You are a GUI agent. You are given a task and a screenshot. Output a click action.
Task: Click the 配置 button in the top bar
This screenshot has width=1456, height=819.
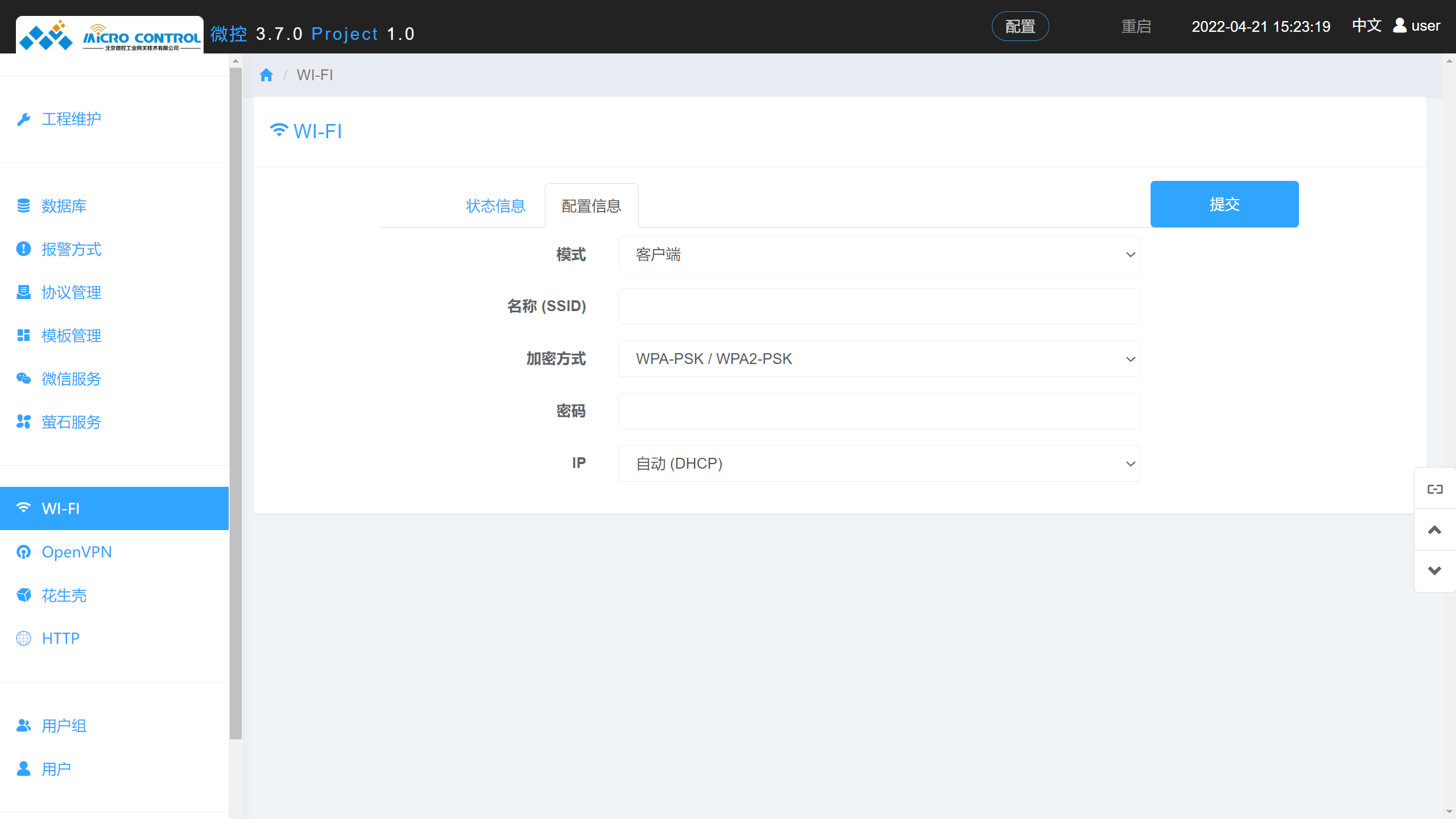click(1020, 26)
